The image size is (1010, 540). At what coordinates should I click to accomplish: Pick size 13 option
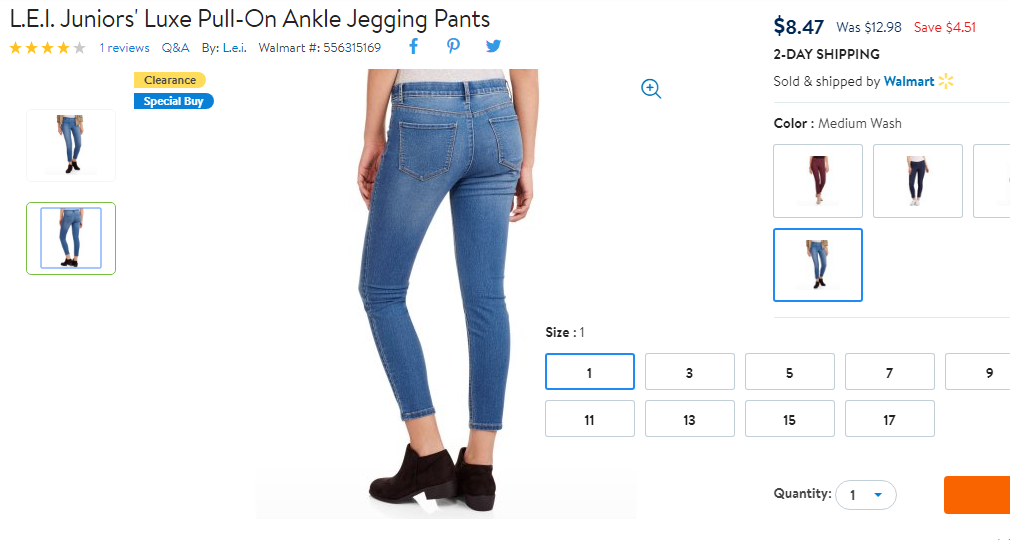click(x=690, y=419)
